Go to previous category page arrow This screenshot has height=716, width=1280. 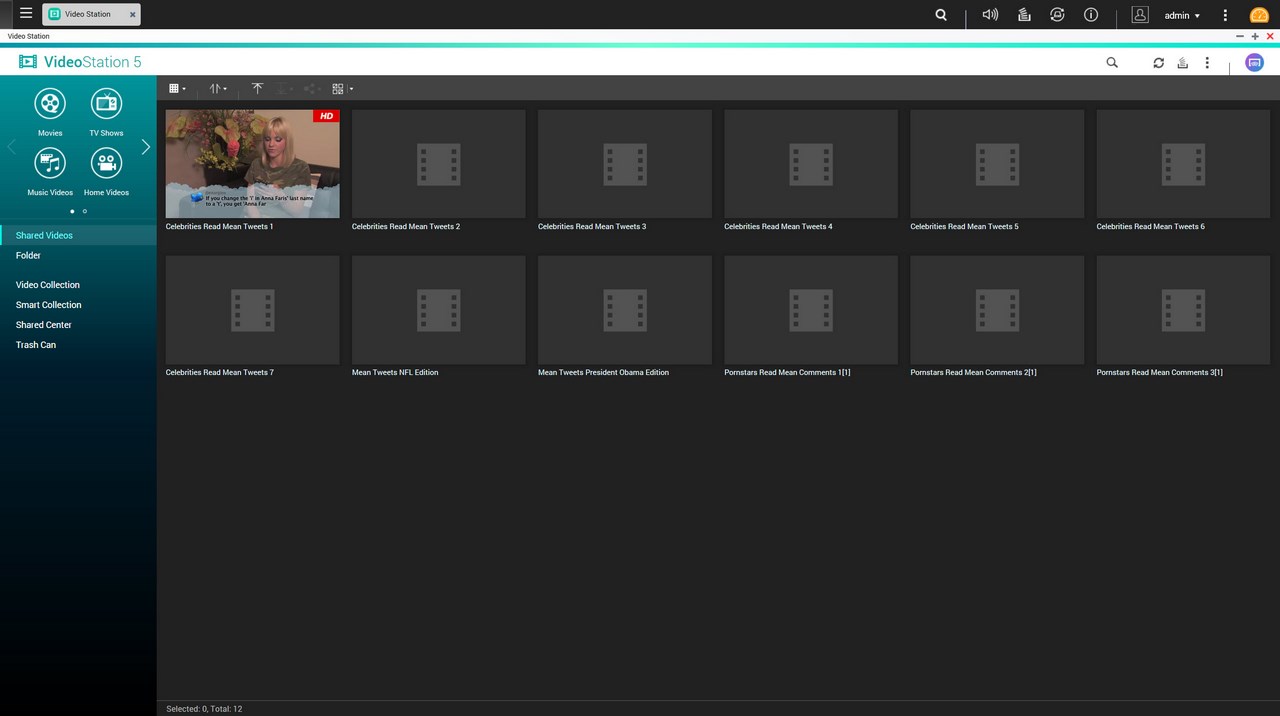pyautogui.click(x=11, y=147)
